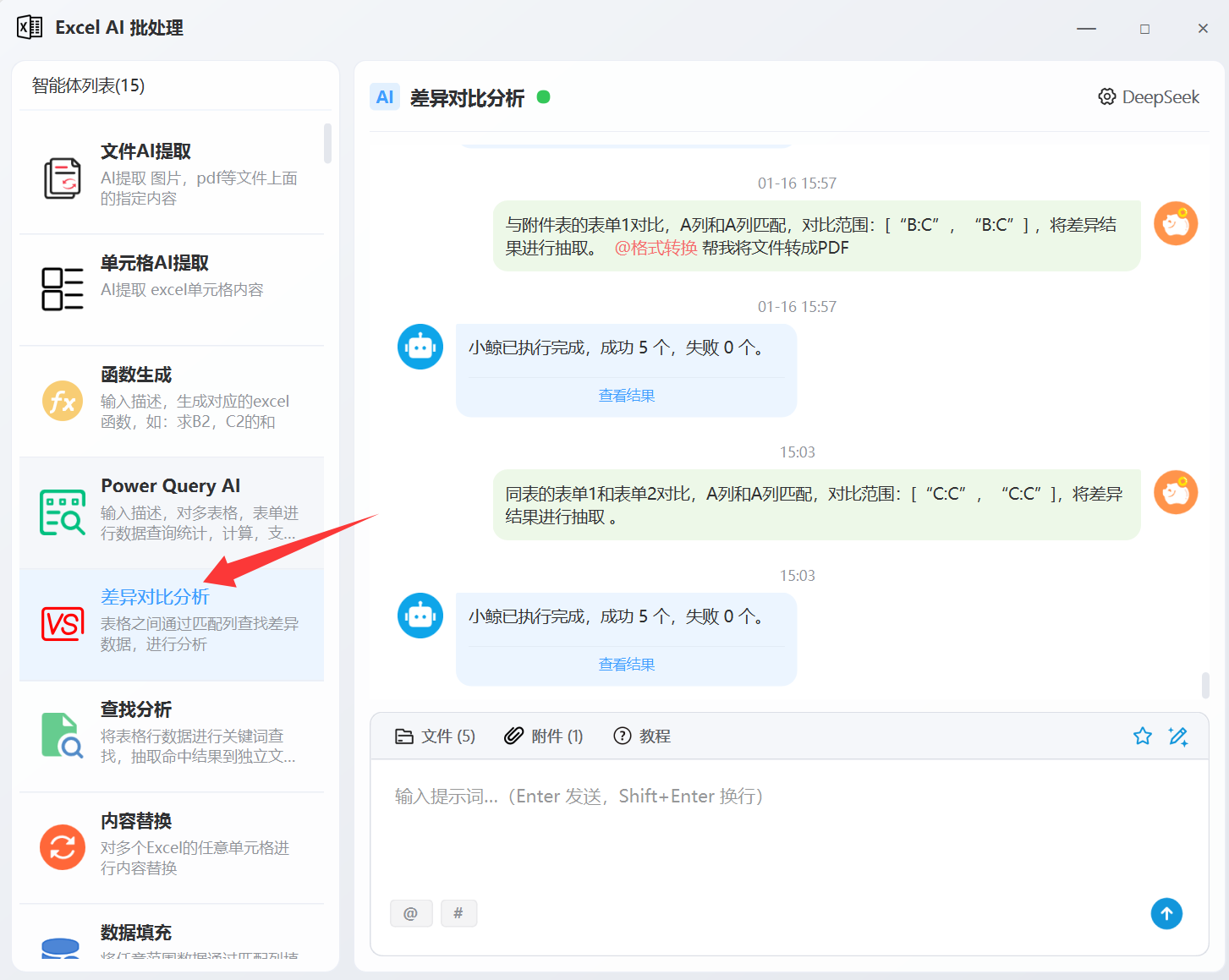Open the 内容替换 orange refresh icon
The width and height of the screenshot is (1229, 980).
pyautogui.click(x=63, y=846)
